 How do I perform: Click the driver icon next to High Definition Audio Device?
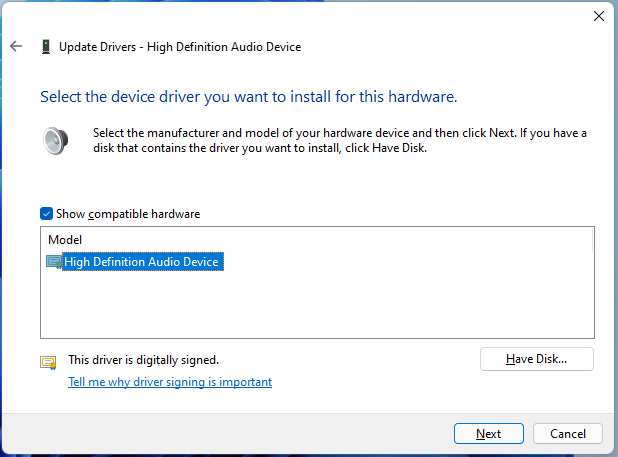tap(54, 262)
